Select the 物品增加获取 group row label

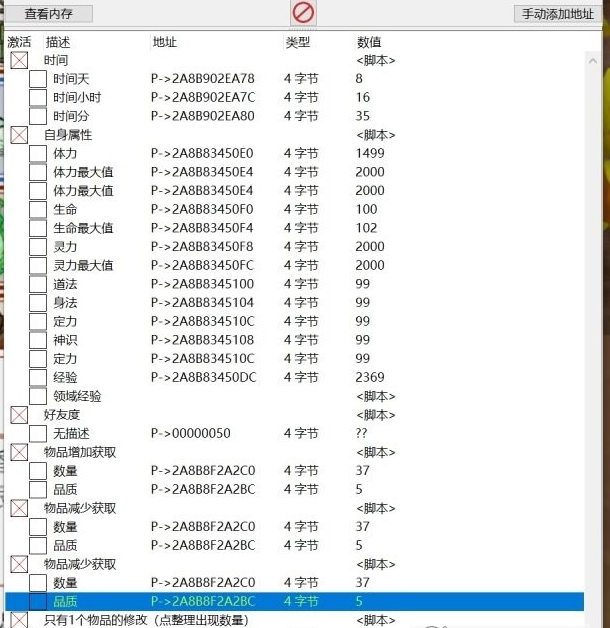tap(80, 452)
